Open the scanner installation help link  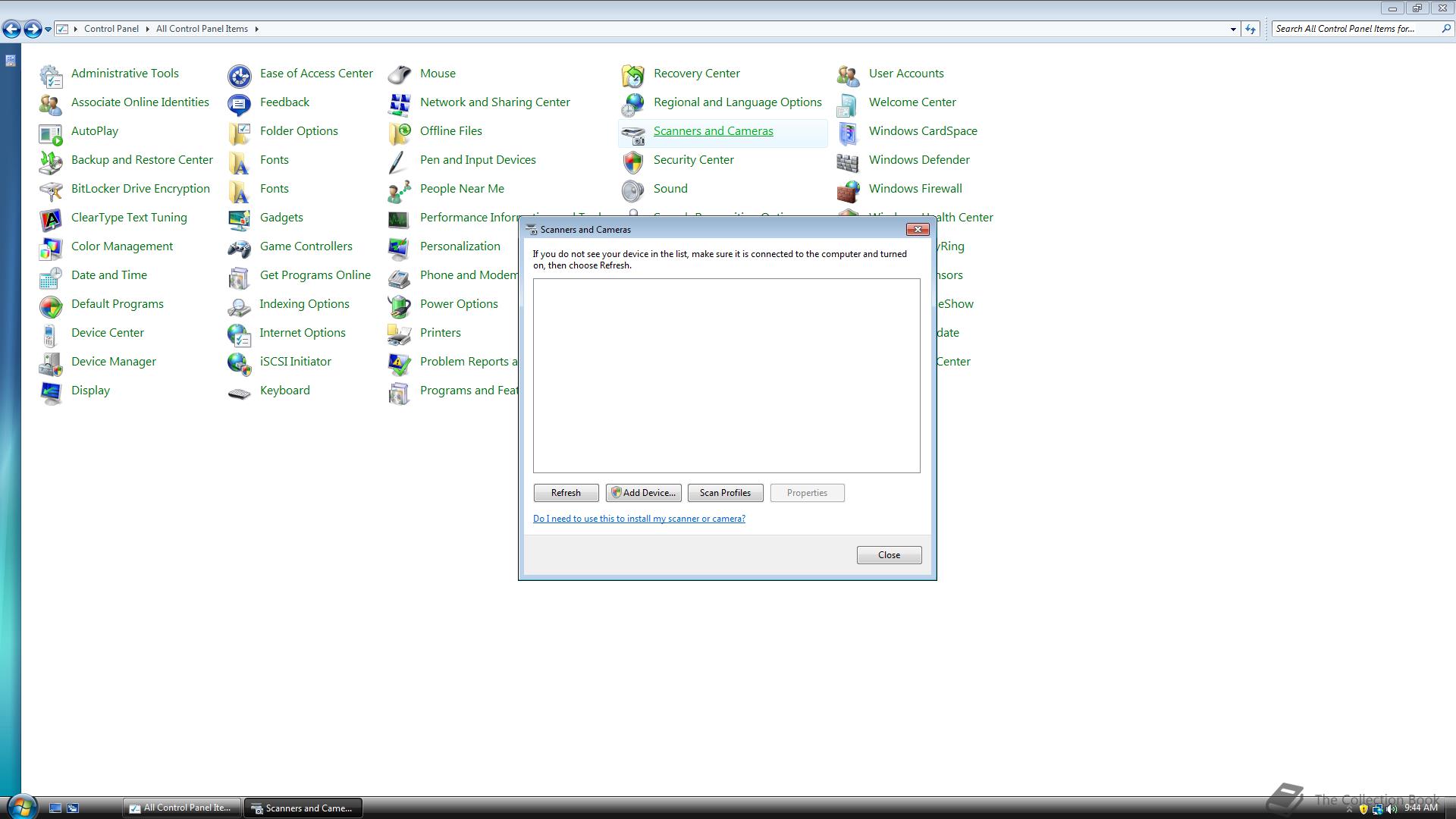tap(639, 519)
